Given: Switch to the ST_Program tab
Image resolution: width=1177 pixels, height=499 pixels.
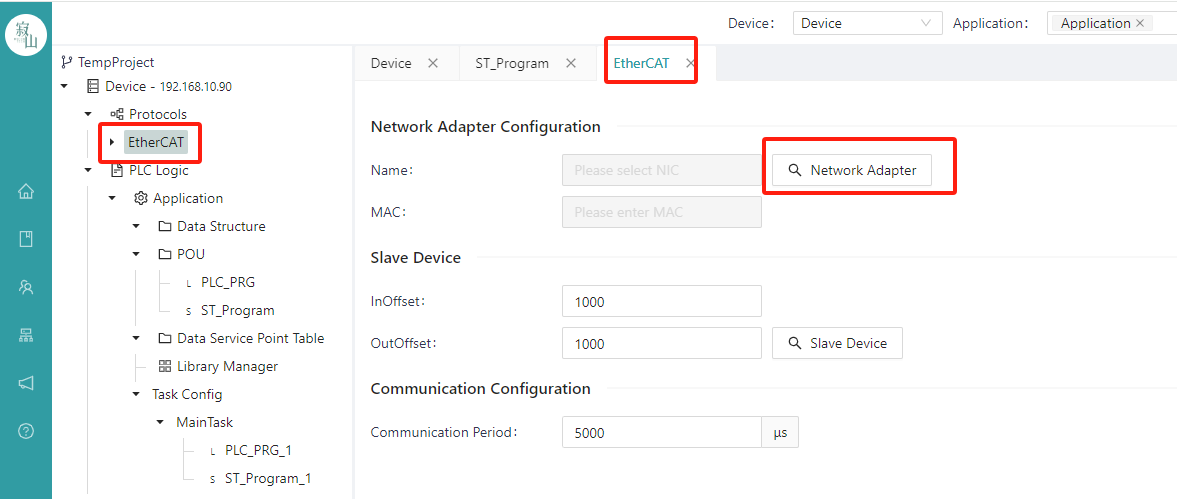Looking at the screenshot, I should point(512,63).
